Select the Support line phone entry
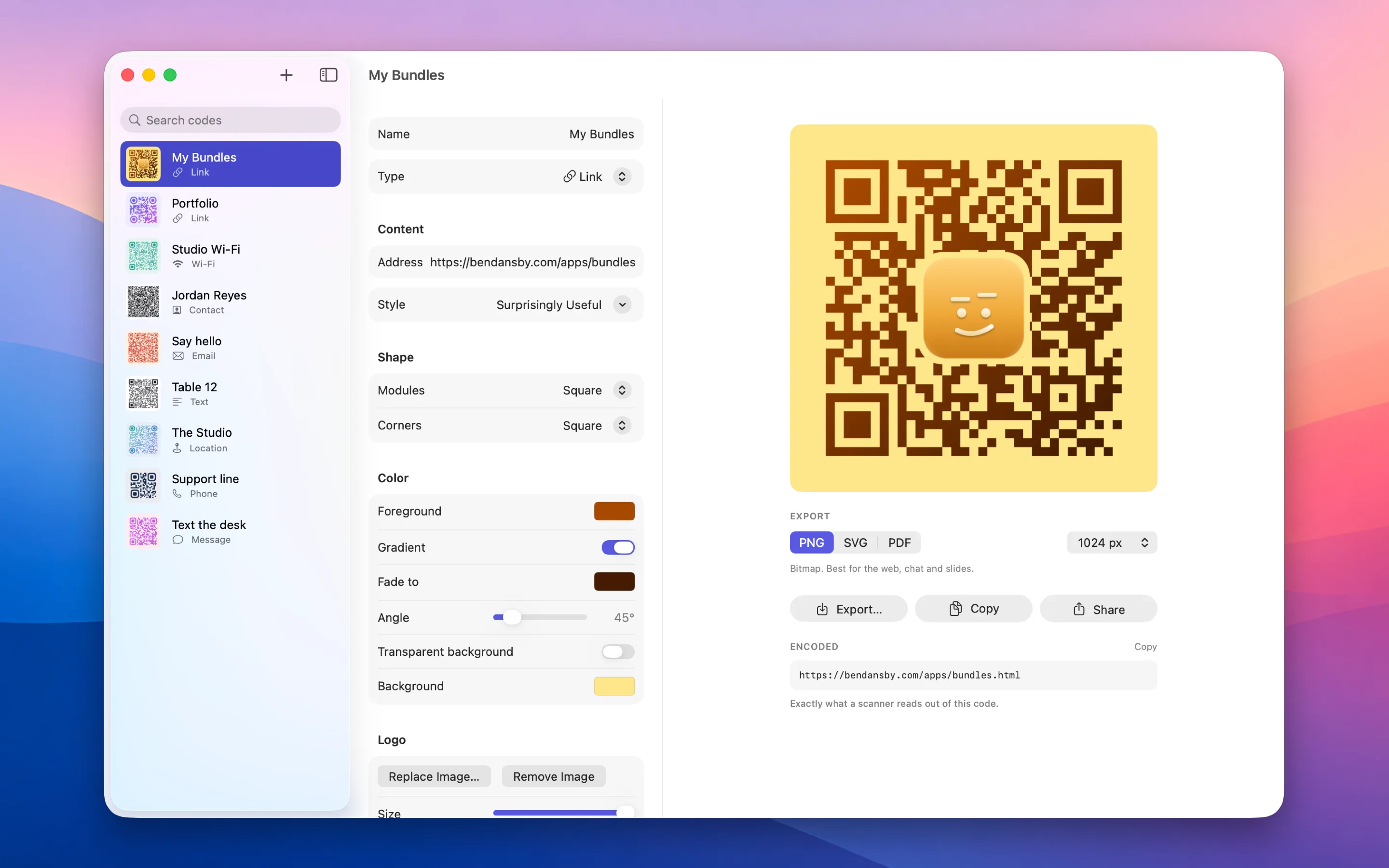This screenshot has height=868, width=1389. (230, 486)
